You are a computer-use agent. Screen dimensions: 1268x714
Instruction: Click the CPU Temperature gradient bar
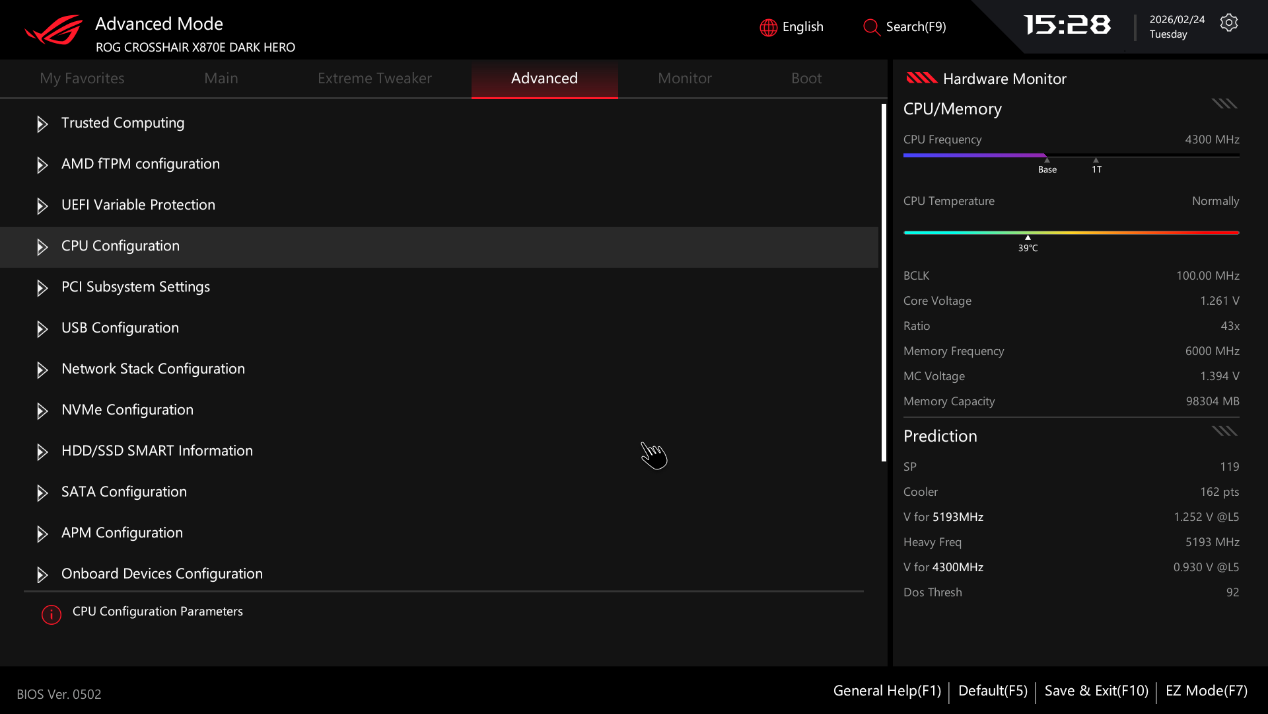(1070, 232)
